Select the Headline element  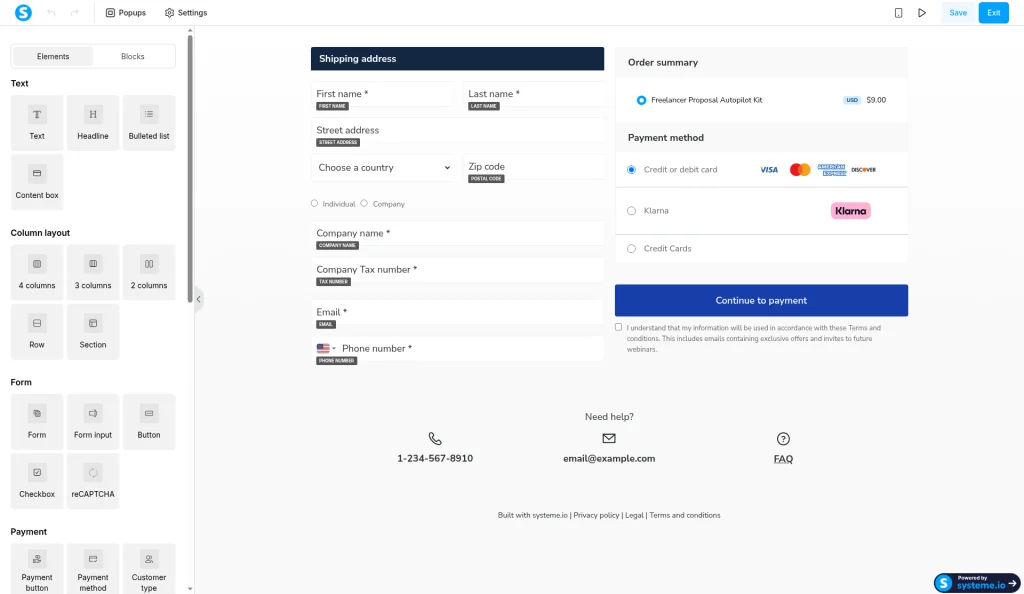93,123
